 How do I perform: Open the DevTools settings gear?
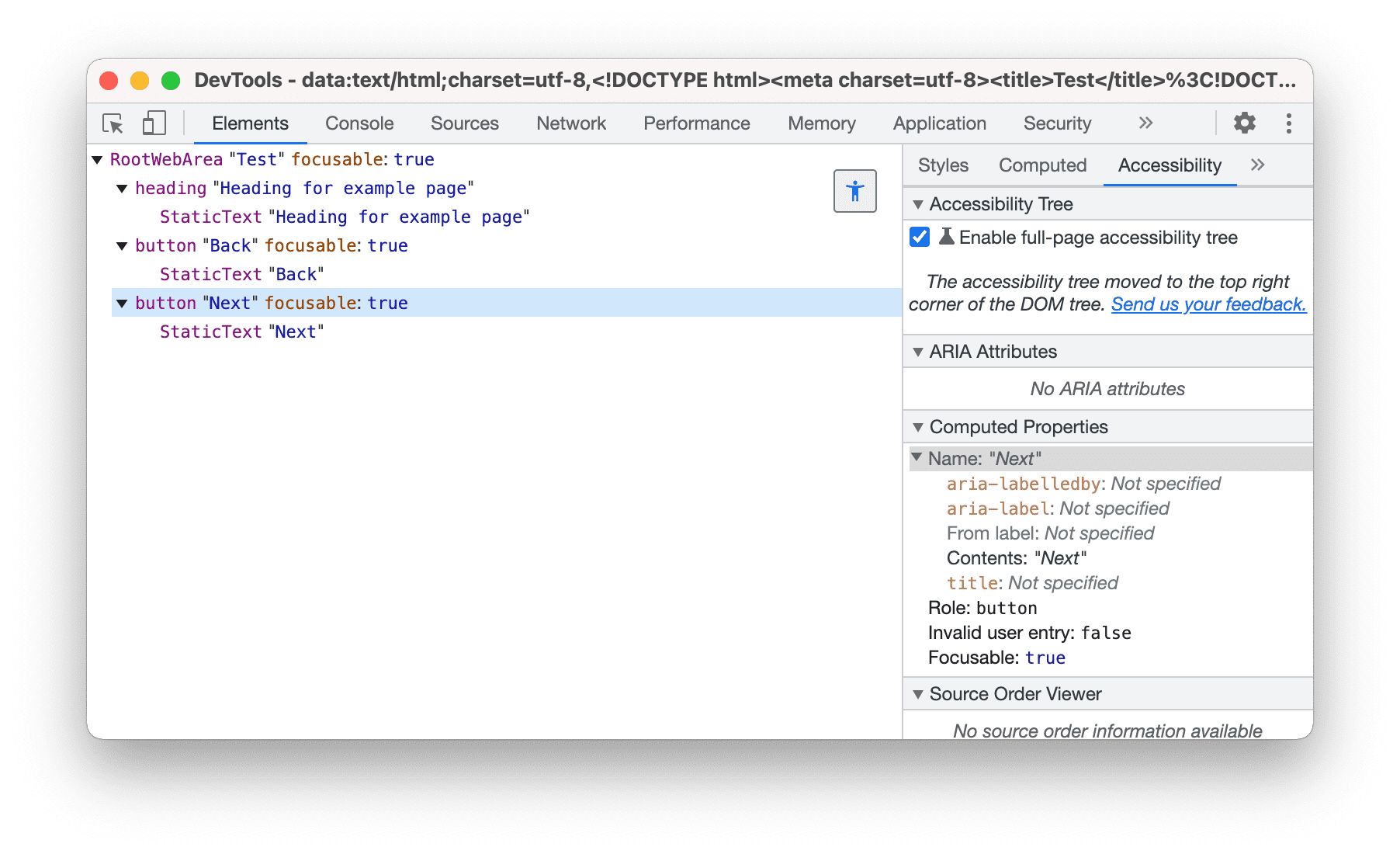1244,123
